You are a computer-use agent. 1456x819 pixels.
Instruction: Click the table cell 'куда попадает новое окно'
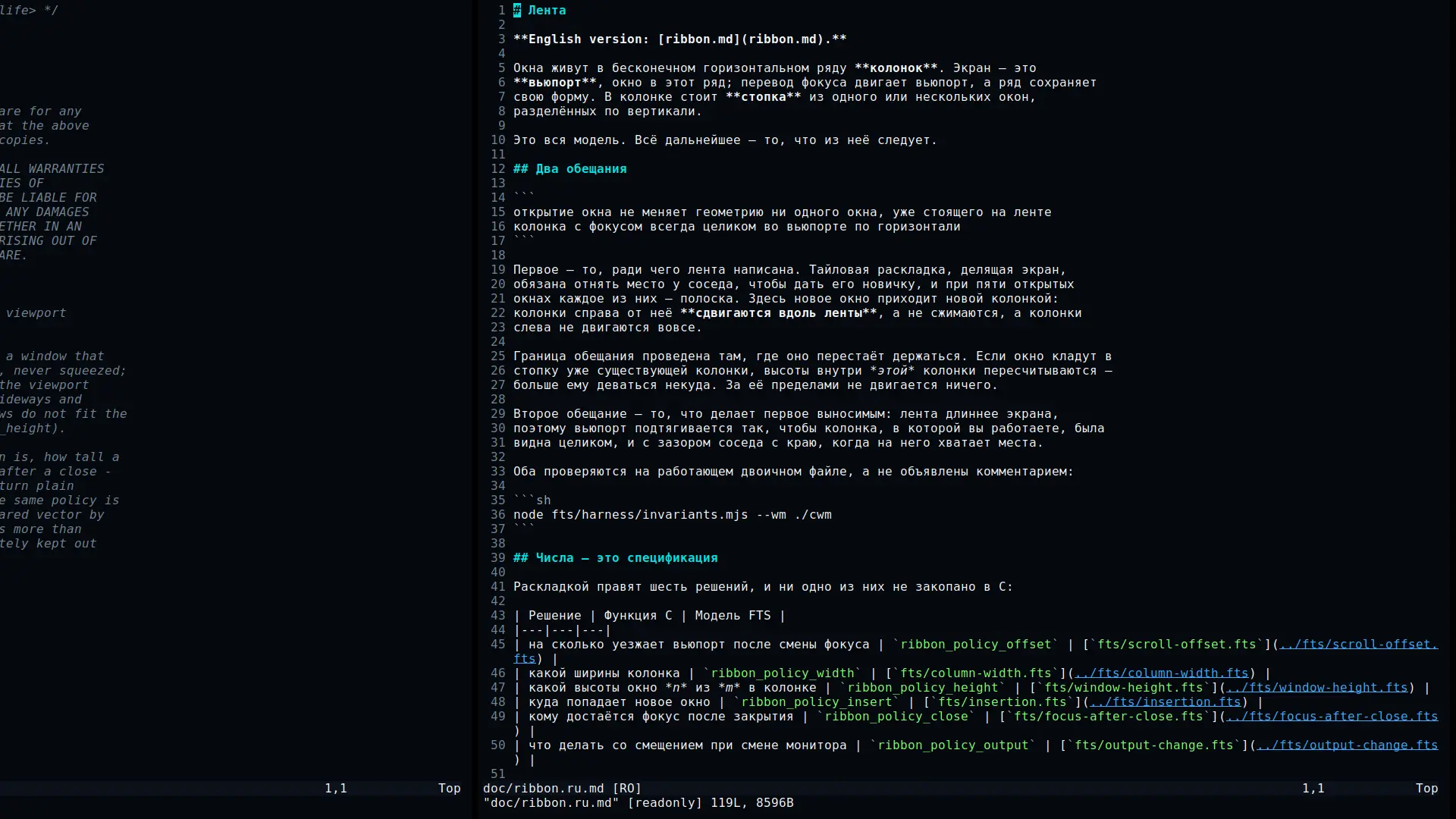pos(620,702)
